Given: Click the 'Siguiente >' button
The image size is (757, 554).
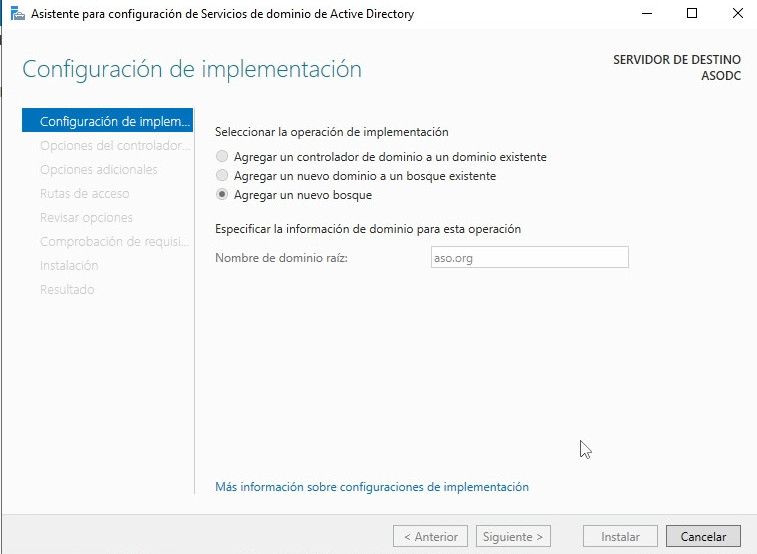Looking at the screenshot, I should (513, 537).
